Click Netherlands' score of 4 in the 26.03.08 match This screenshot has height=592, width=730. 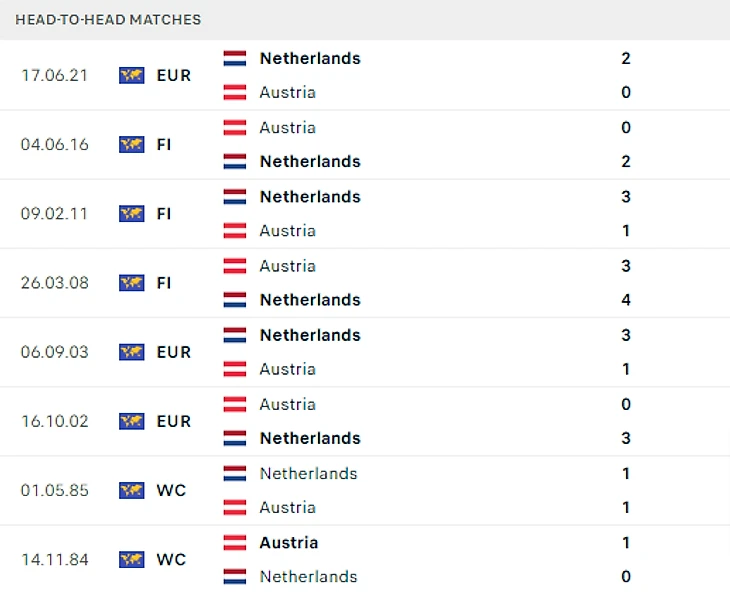pyautogui.click(x=626, y=300)
